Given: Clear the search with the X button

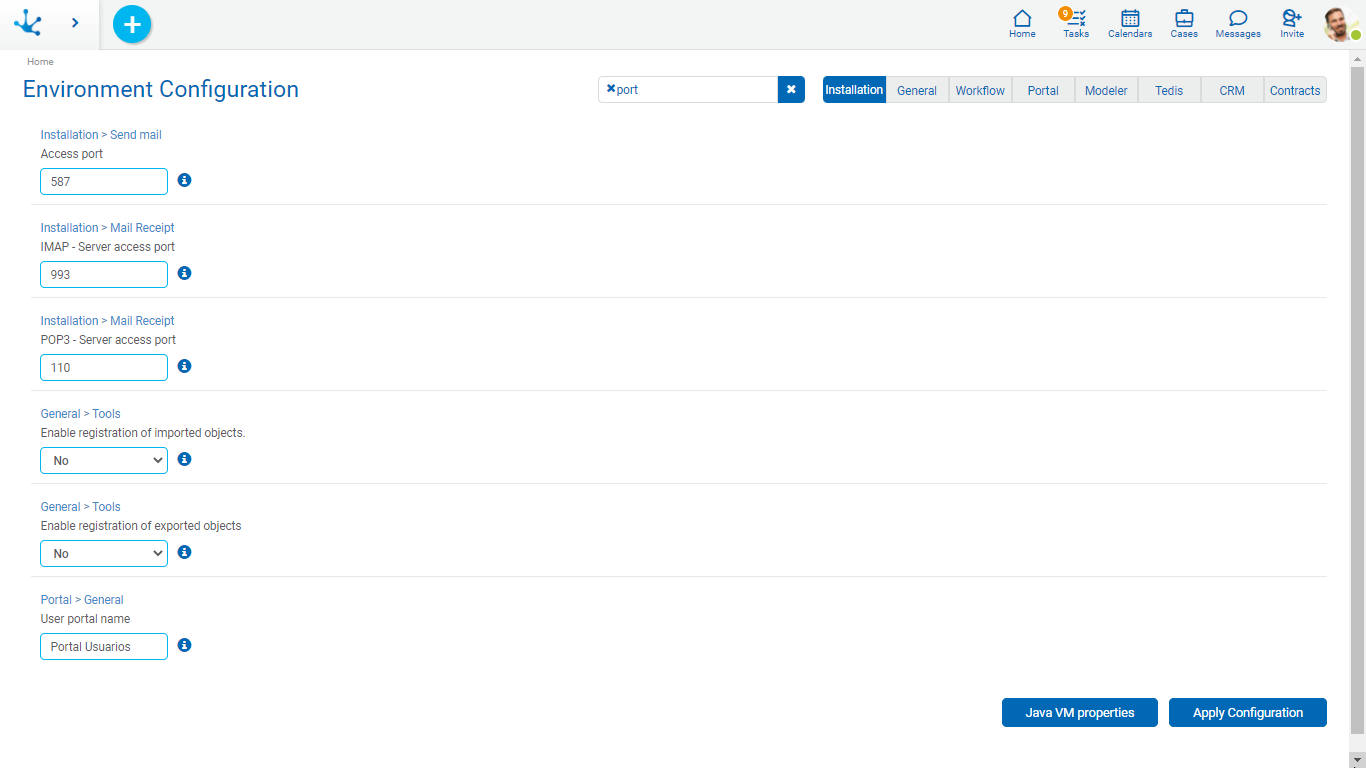Looking at the screenshot, I should coord(791,90).
